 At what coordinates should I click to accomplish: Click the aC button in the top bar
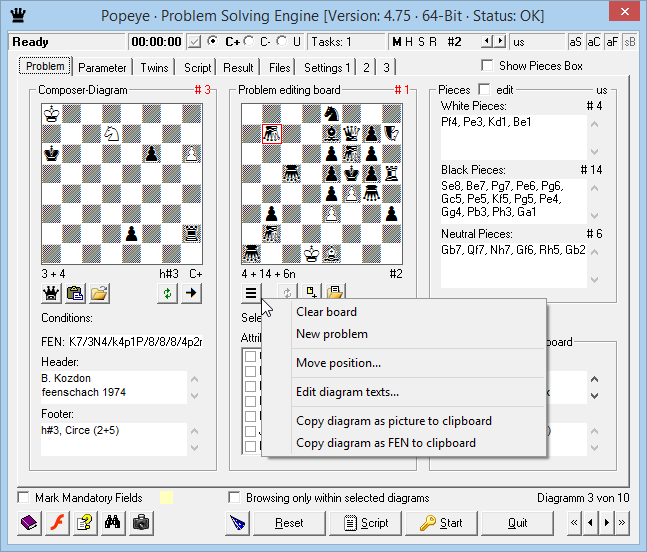pyautogui.click(x=593, y=42)
